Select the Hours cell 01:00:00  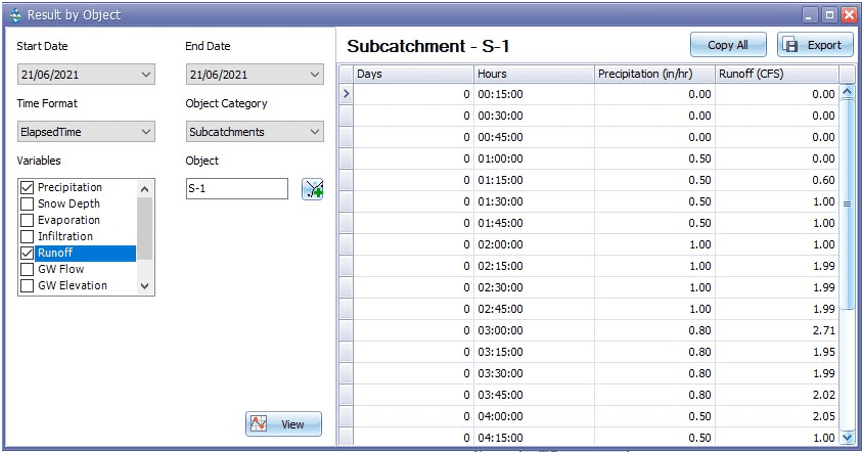[x=534, y=159]
